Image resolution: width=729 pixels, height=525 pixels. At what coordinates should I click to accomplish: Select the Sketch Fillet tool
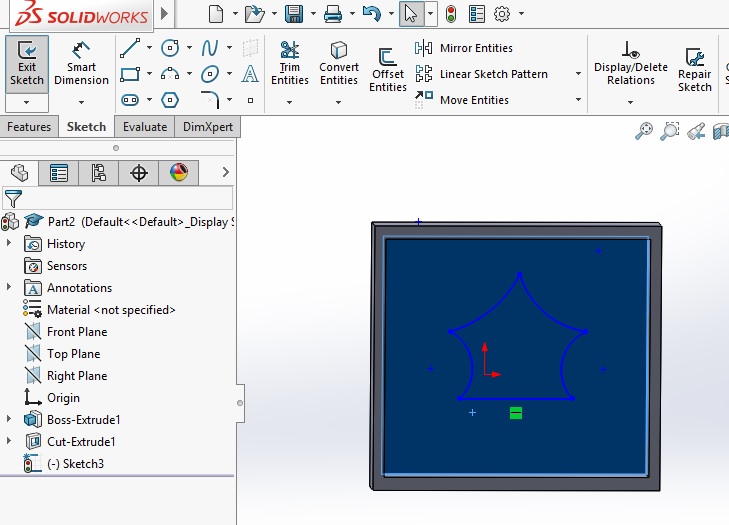point(210,100)
